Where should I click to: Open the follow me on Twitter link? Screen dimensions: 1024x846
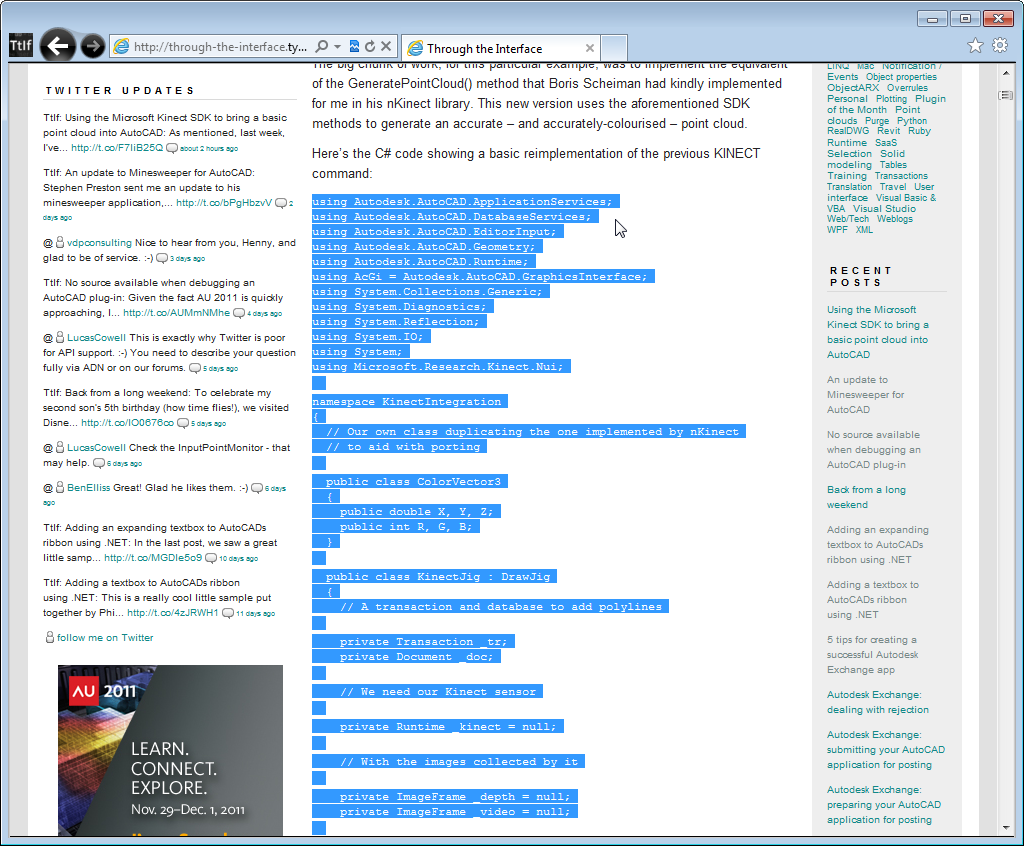105,637
